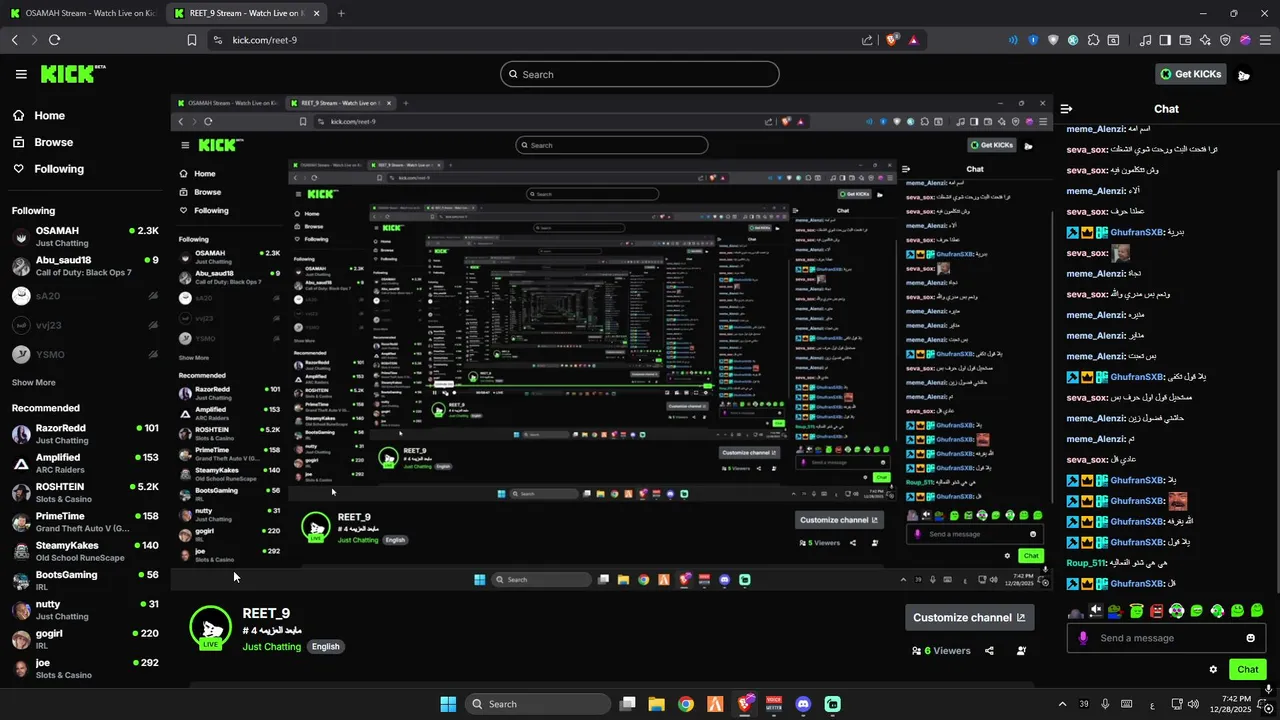Screen dimensions: 1280x720
Task: Toggle the Kick sidebar hamburger menu
Action: coord(21,74)
